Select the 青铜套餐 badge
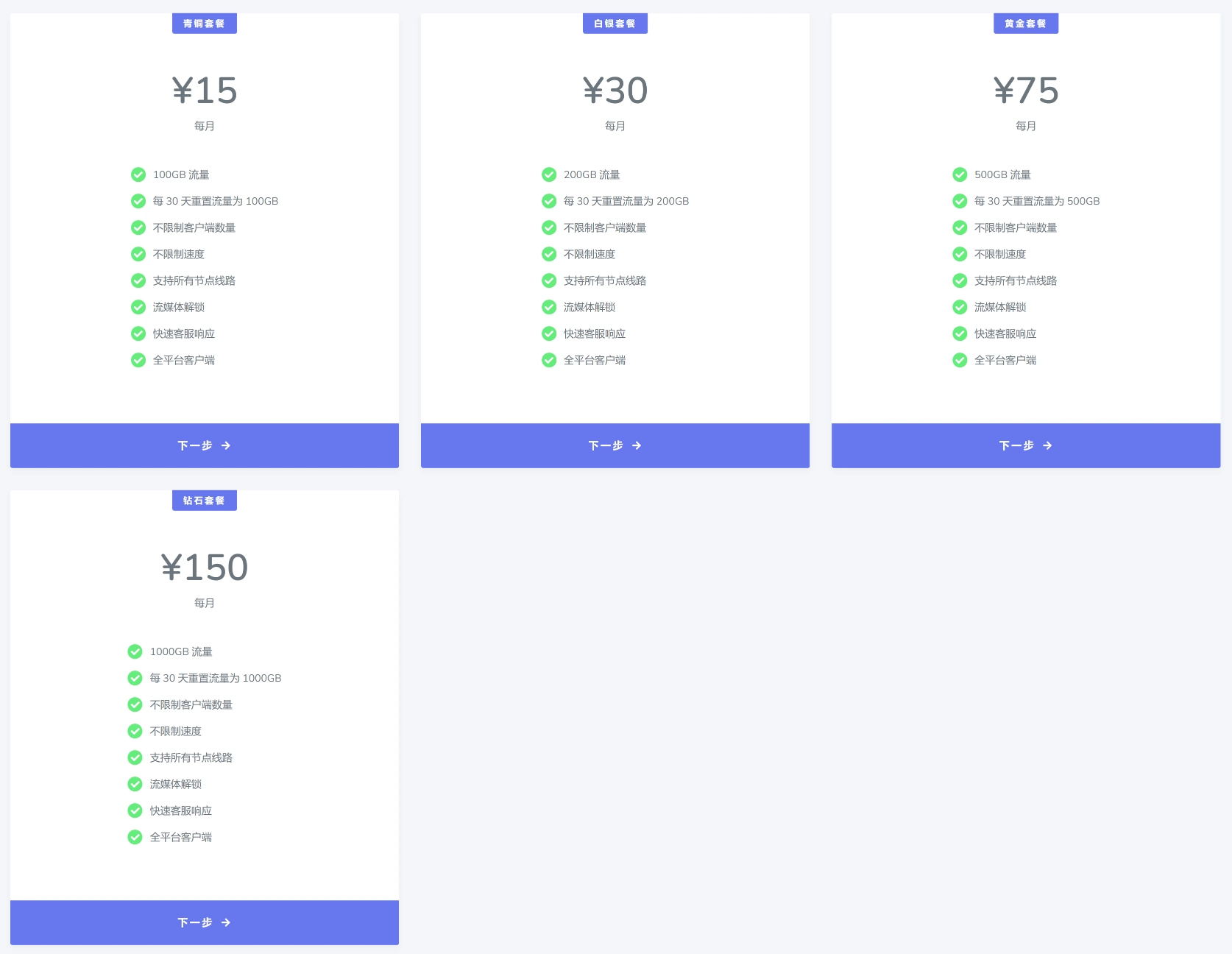This screenshot has height=954, width=1232. pyautogui.click(x=204, y=23)
